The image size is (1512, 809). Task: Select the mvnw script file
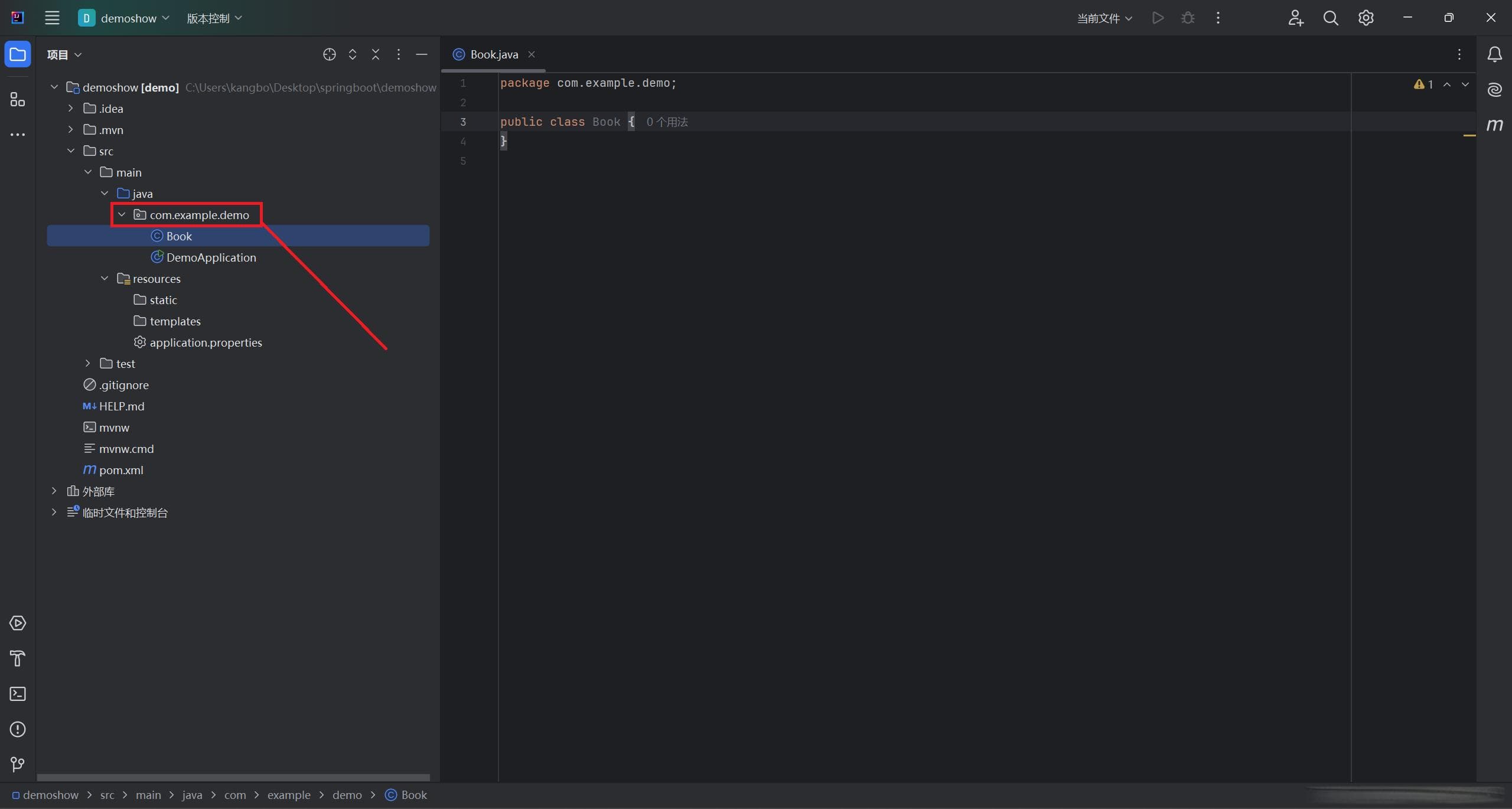[106, 428]
